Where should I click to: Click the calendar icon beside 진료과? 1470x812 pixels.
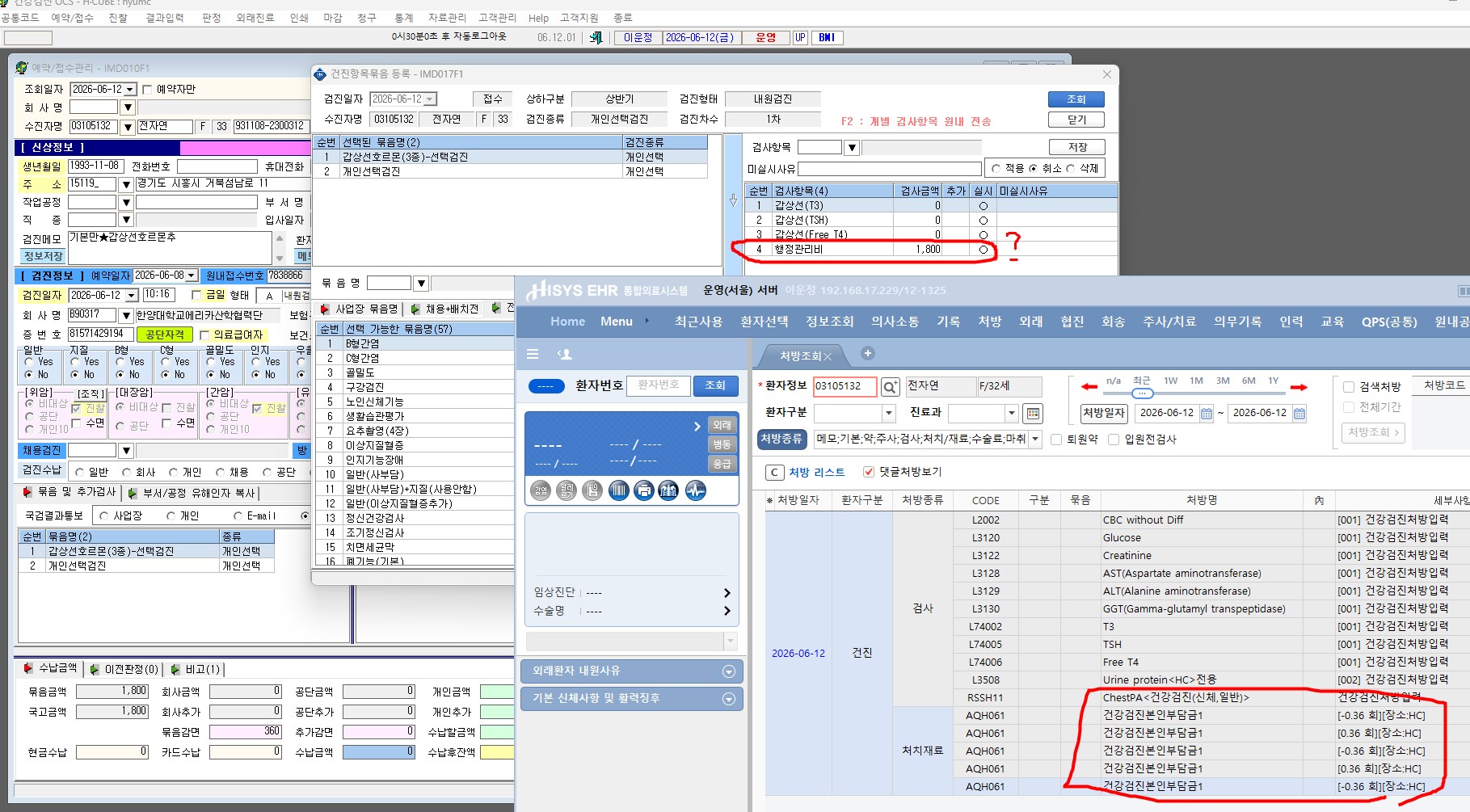click(1032, 414)
